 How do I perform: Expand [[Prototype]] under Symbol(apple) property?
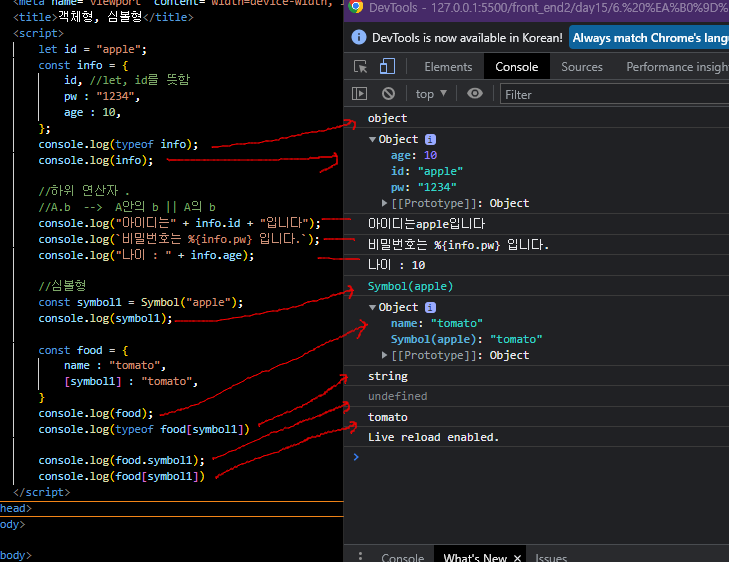click(384, 355)
